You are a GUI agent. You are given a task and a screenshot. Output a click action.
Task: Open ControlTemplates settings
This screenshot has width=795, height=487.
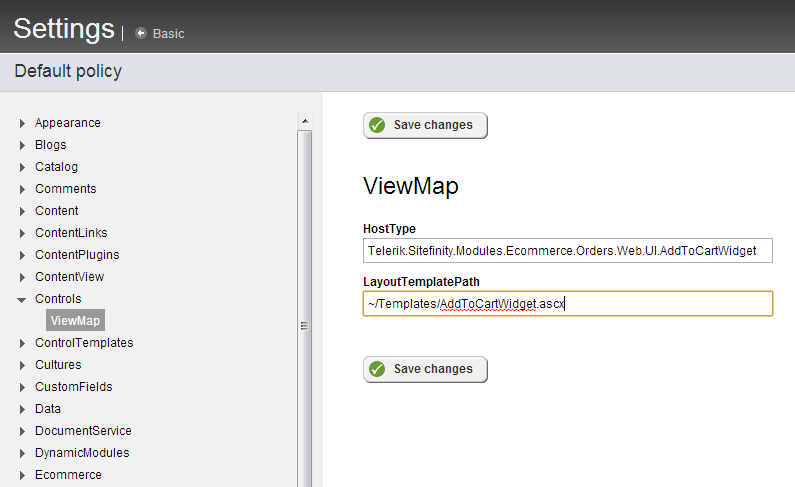pos(84,343)
